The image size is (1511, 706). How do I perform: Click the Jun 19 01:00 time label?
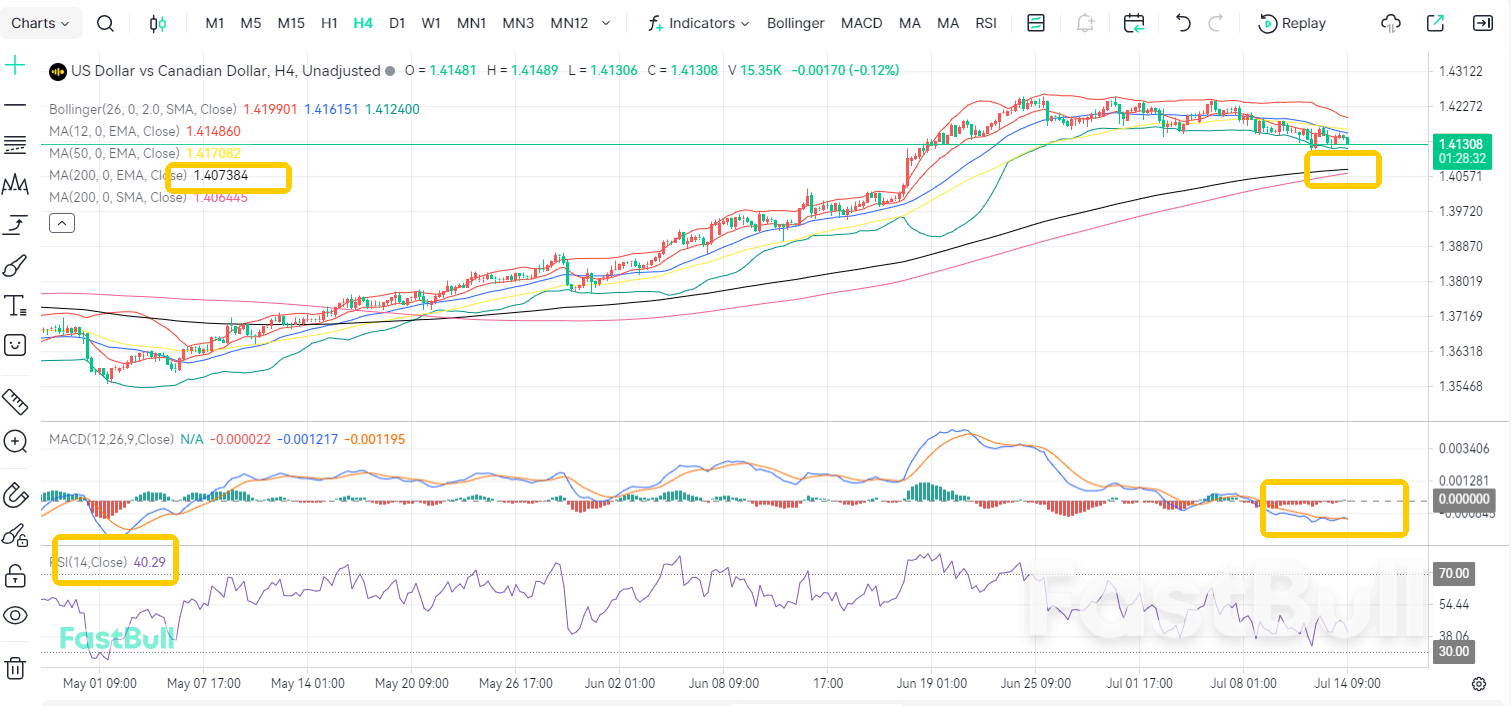click(932, 684)
